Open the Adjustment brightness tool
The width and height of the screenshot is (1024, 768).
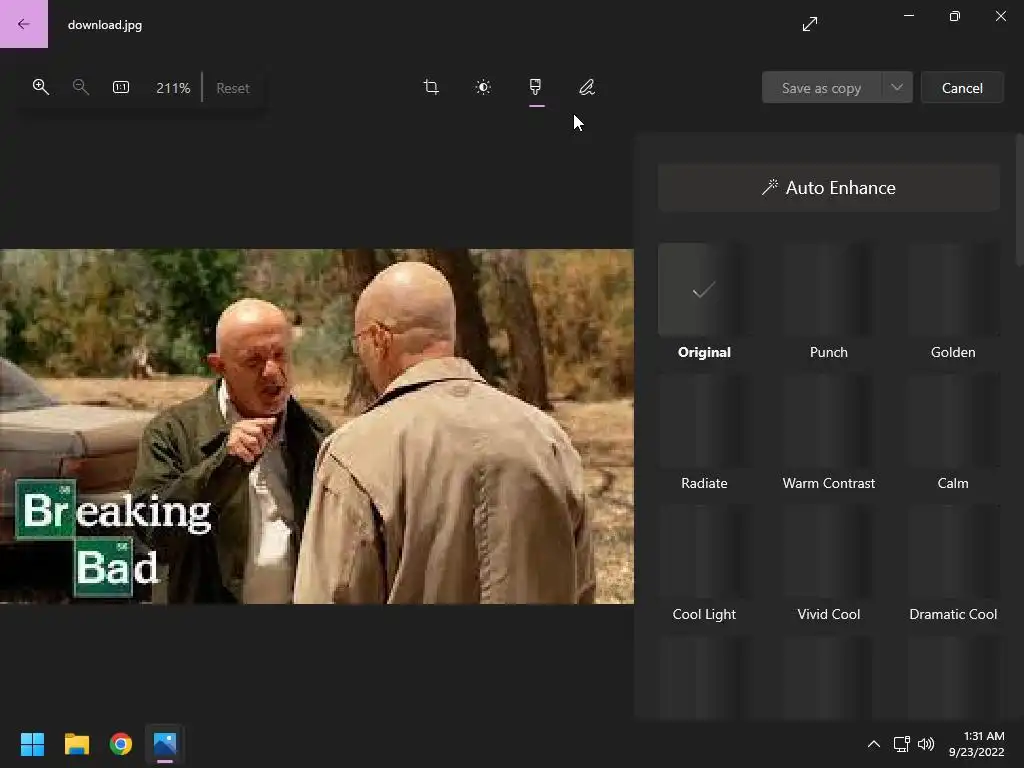(483, 87)
